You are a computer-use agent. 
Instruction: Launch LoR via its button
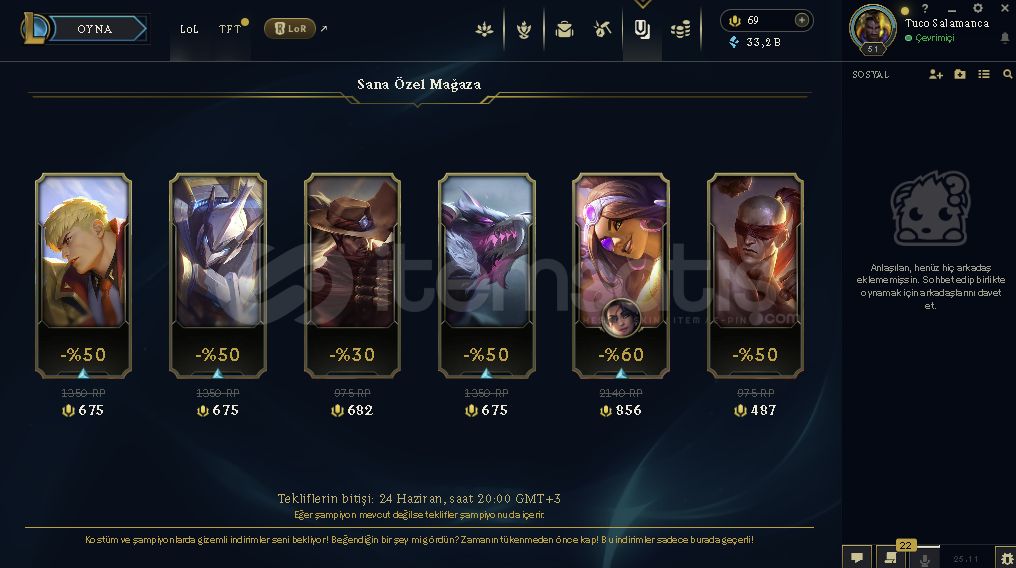point(290,28)
